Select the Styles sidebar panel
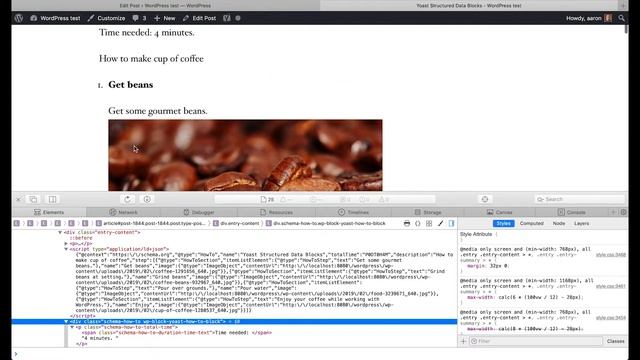Screen dimensions: 640x360 (x=504, y=223)
